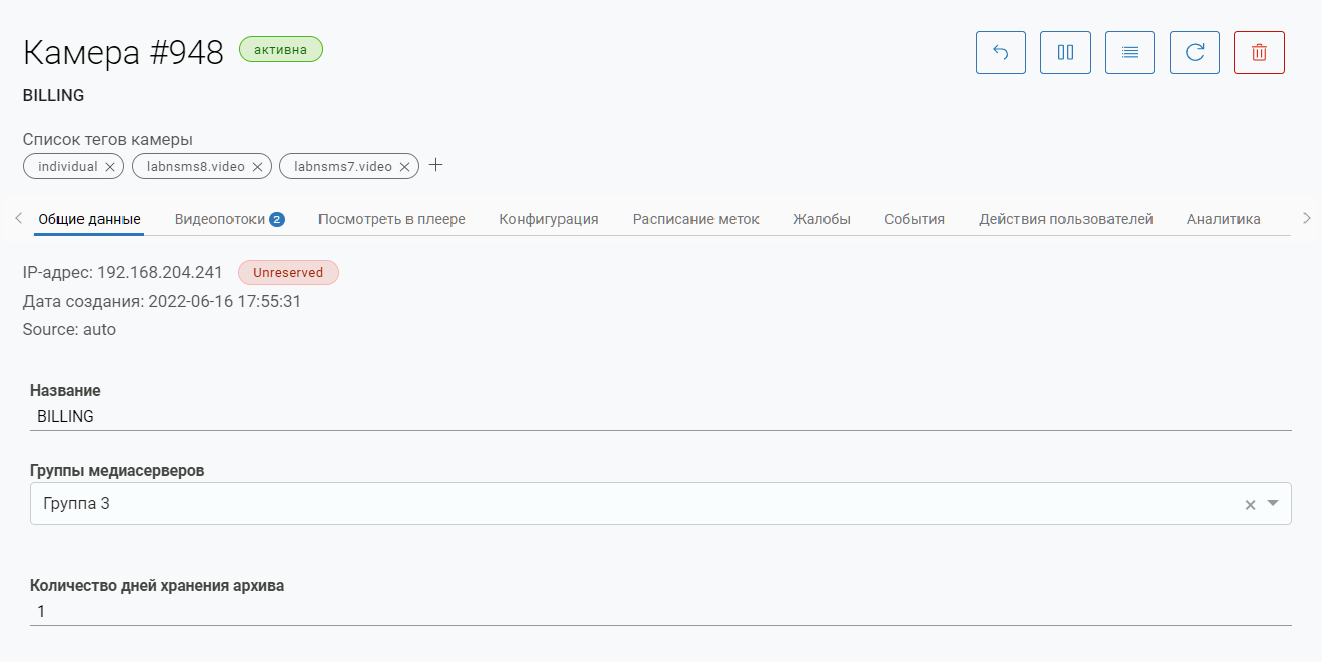
Task: Expand the media server groups dropdown
Action: pos(1273,504)
